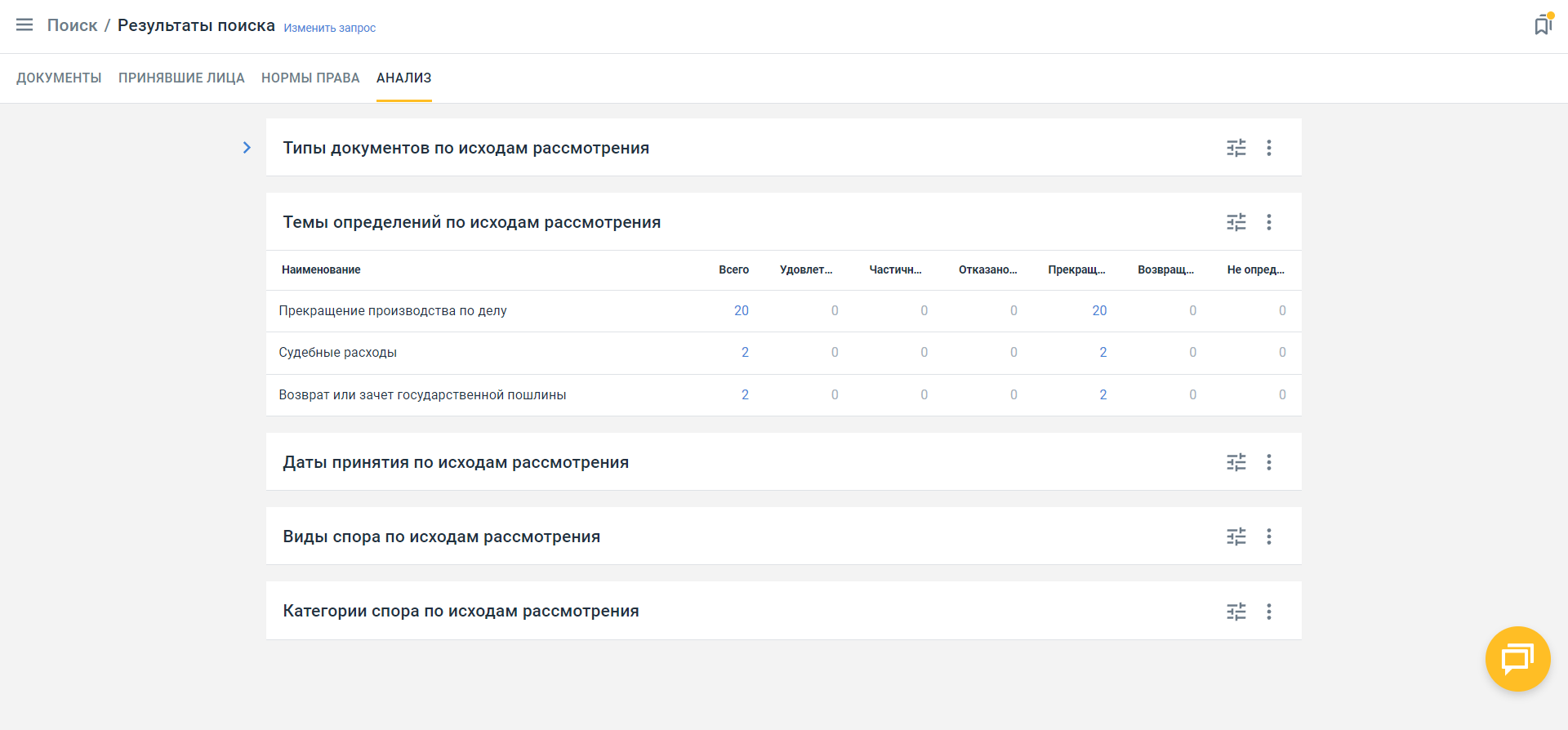The width and height of the screenshot is (1568, 730).
Task: Click Возвращ. zero for Судебные расходы
Action: pyautogui.click(x=1193, y=352)
